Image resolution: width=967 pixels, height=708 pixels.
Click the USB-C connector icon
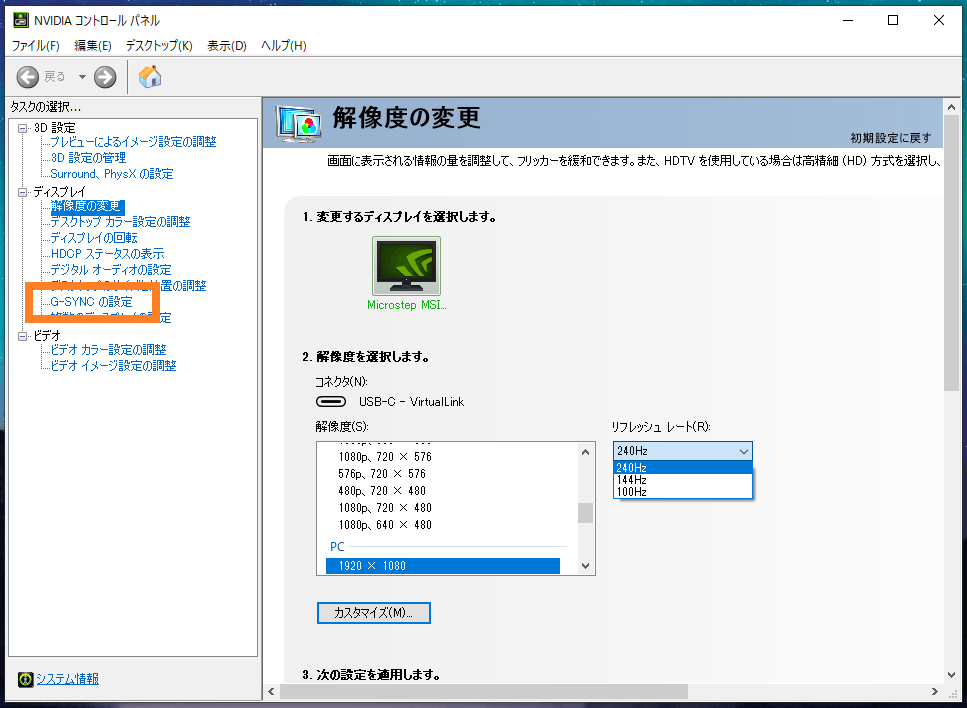[331, 402]
